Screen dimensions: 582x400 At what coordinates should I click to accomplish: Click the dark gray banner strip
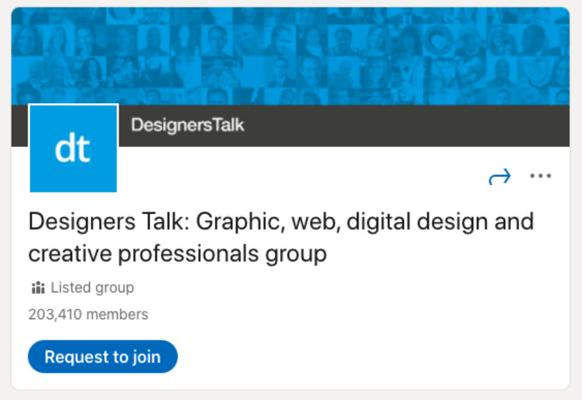coord(344,126)
